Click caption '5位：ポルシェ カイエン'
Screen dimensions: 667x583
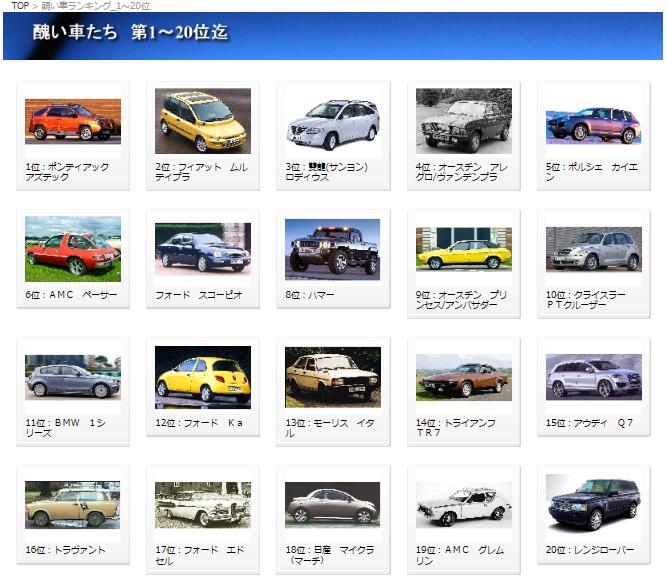(592, 172)
